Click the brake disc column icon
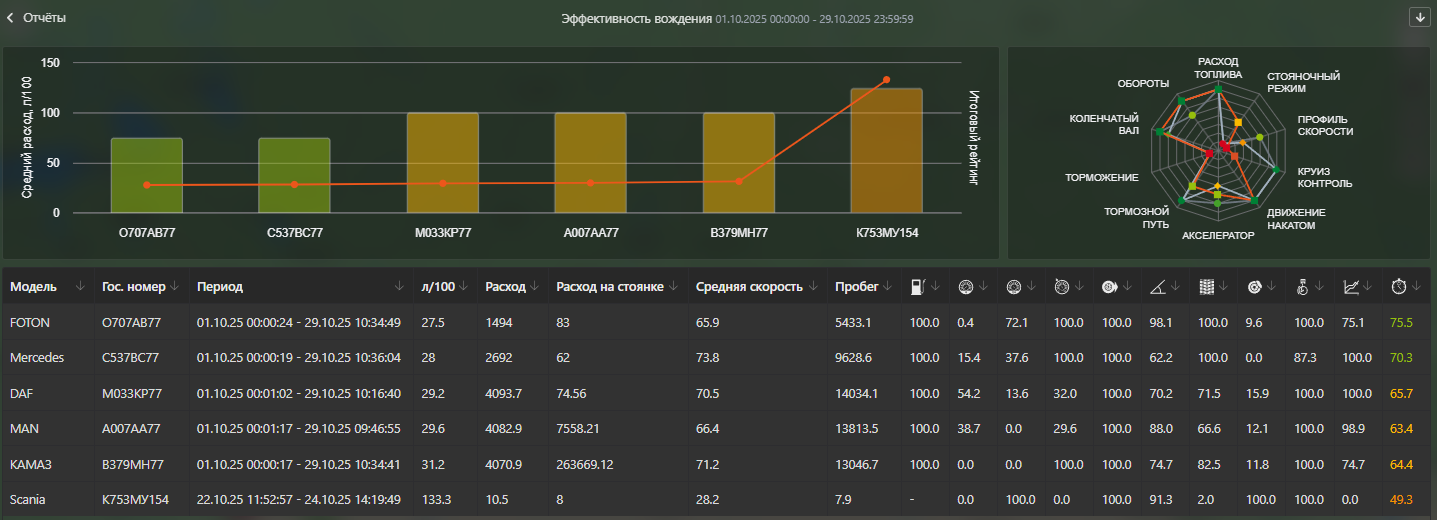The height and width of the screenshot is (520, 1437). pyautogui.click(x=1253, y=287)
